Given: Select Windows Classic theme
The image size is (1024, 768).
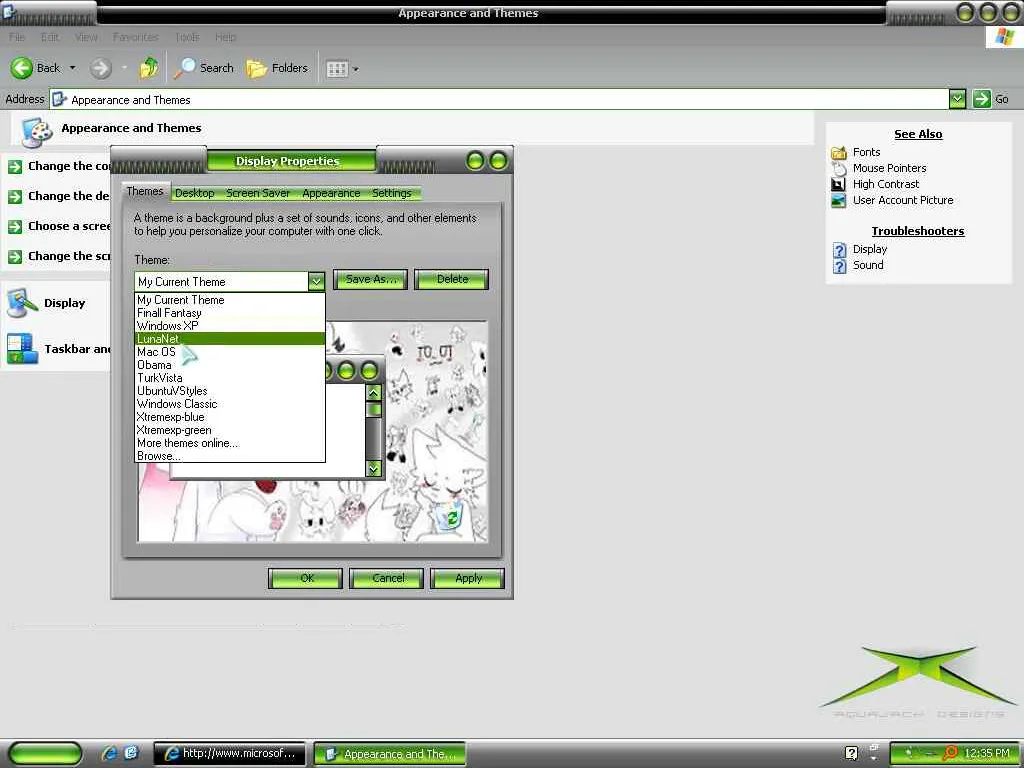Looking at the screenshot, I should click(230, 404).
